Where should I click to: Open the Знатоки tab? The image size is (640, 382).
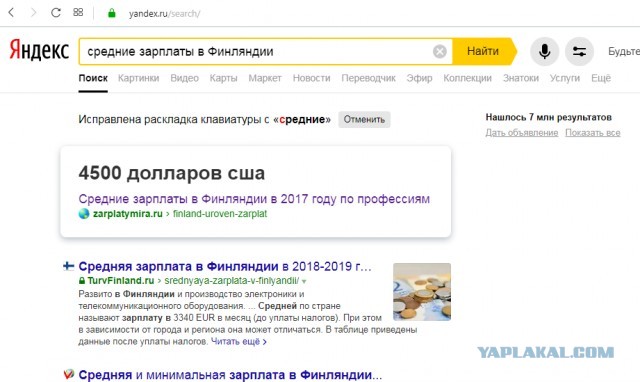(x=521, y=78)
